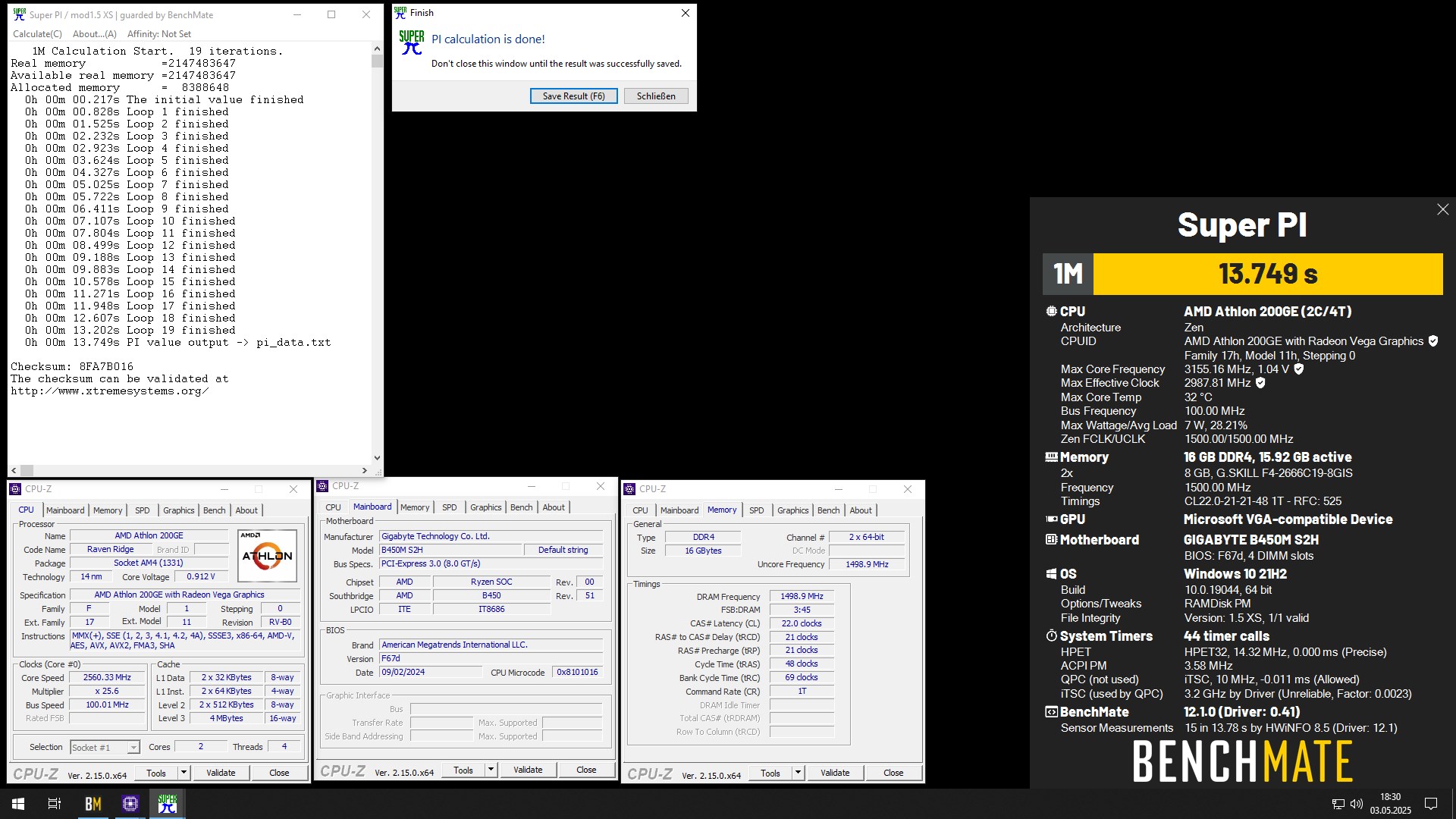Click the BenchMate Motherboard section icon
This screenshot has height=819, width=1456.
(x=1051, y=540)
